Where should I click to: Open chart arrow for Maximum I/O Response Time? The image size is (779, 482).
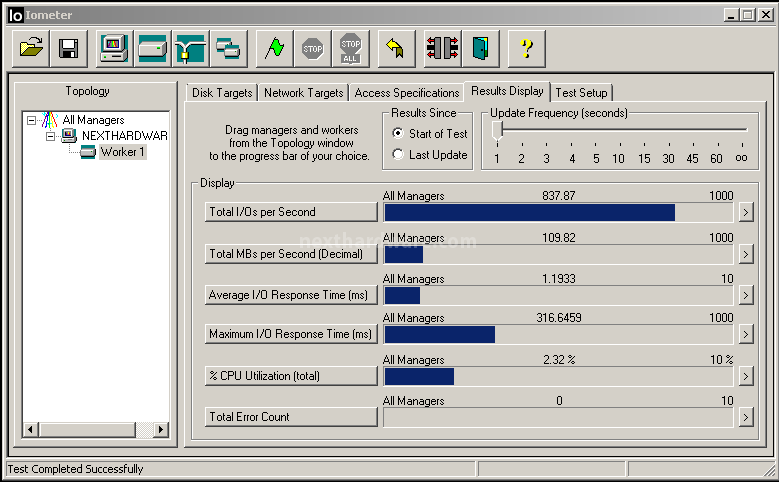[746, 334]
